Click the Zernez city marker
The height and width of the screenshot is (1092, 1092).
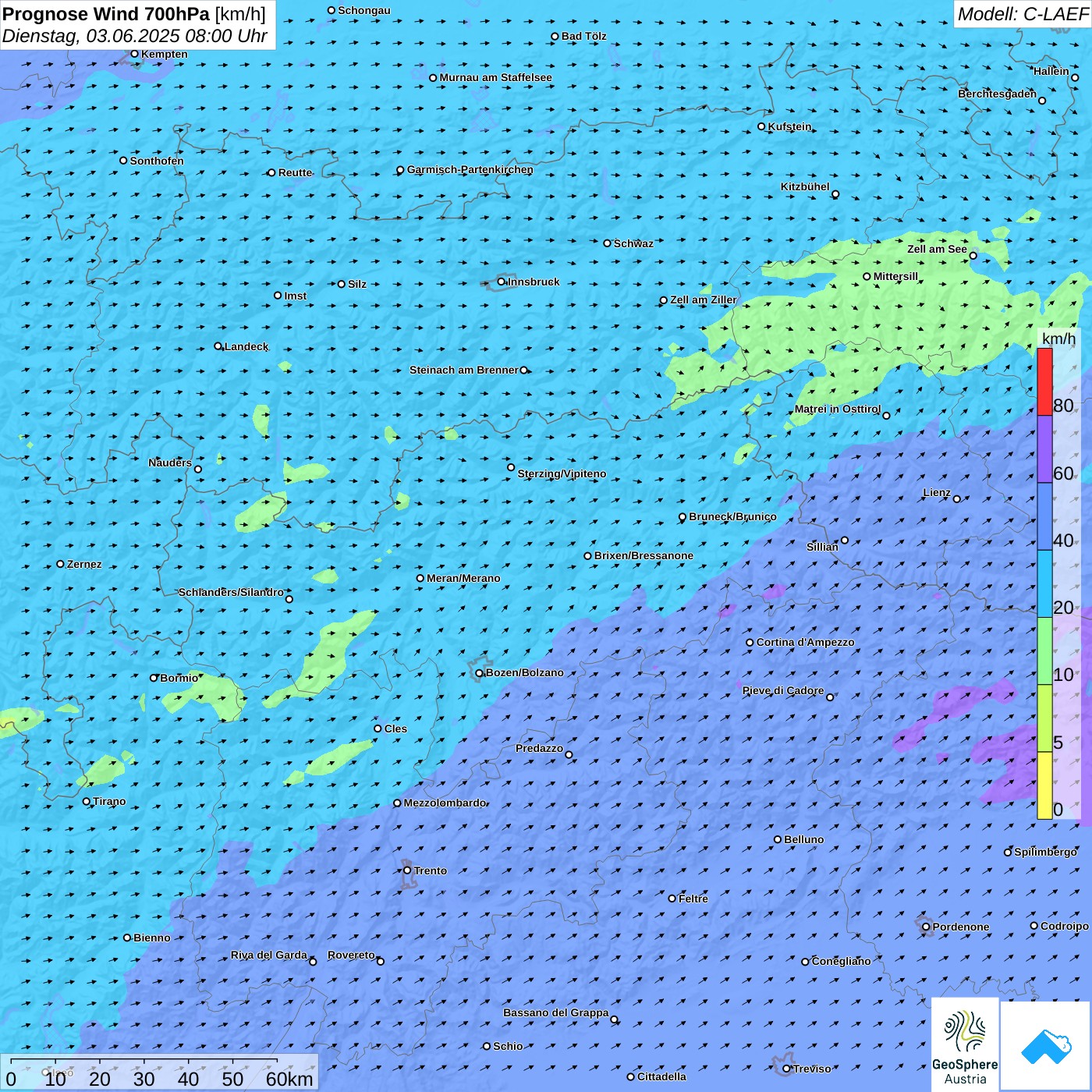(61, 564)
